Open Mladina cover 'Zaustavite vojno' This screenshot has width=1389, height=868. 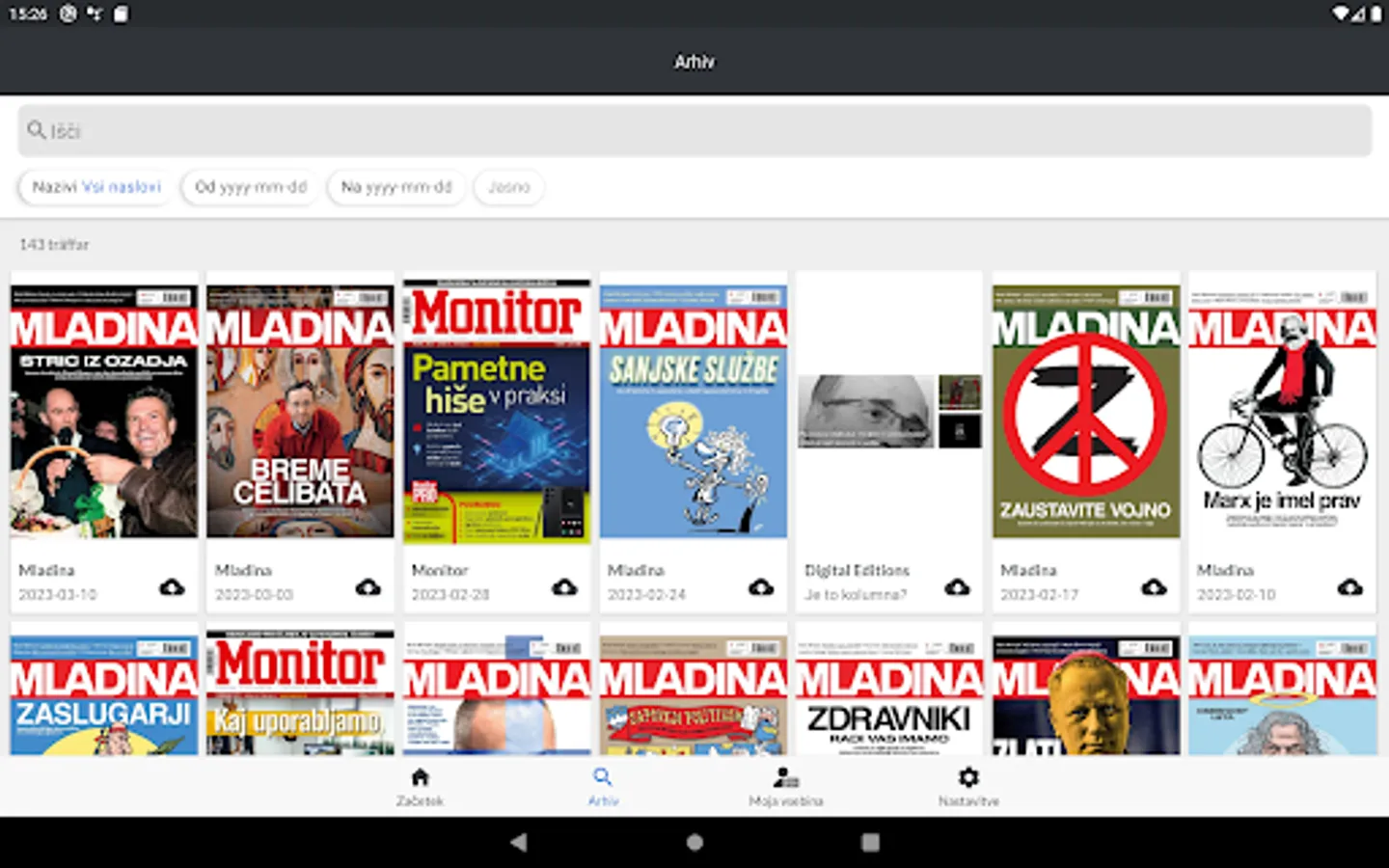[1086, 411]
